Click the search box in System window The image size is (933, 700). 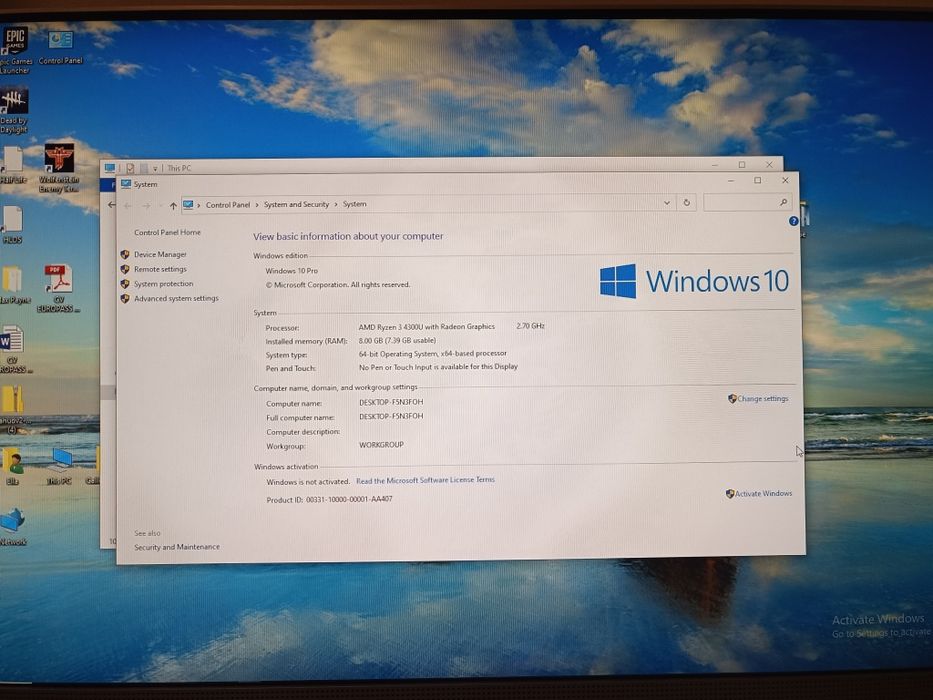click(748, 202)
